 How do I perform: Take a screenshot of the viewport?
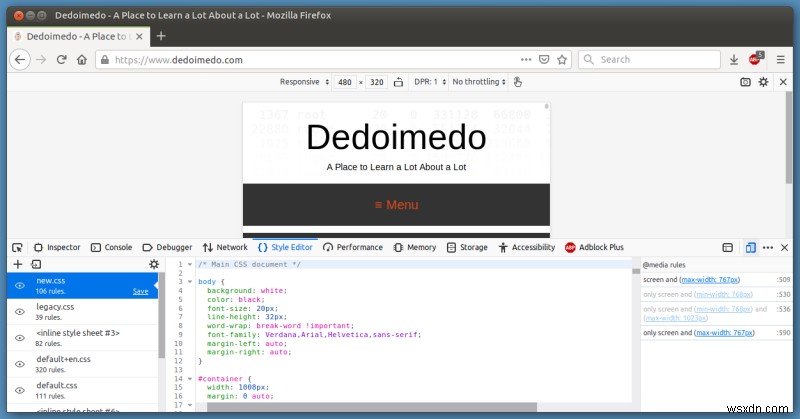coord(745,82)
